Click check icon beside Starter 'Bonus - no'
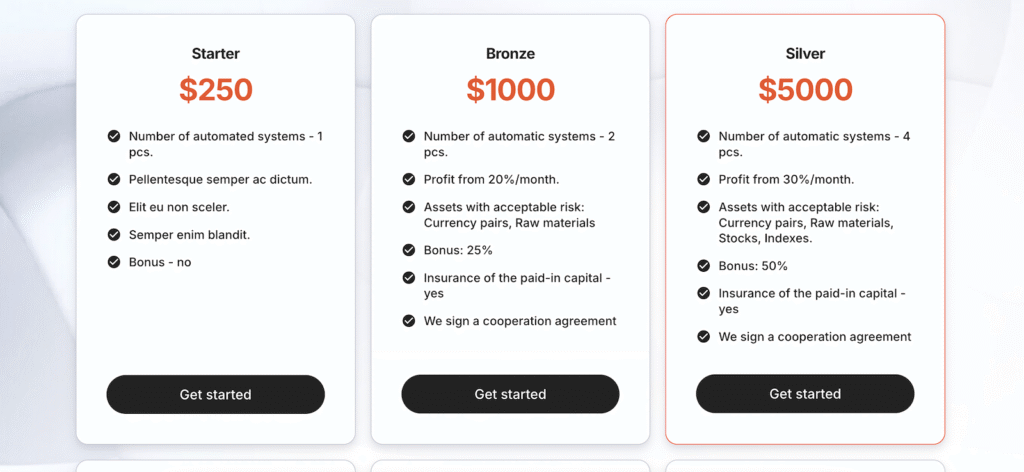Image resolution: width=1024 pixels, height=472 pixels. point(114,262)
